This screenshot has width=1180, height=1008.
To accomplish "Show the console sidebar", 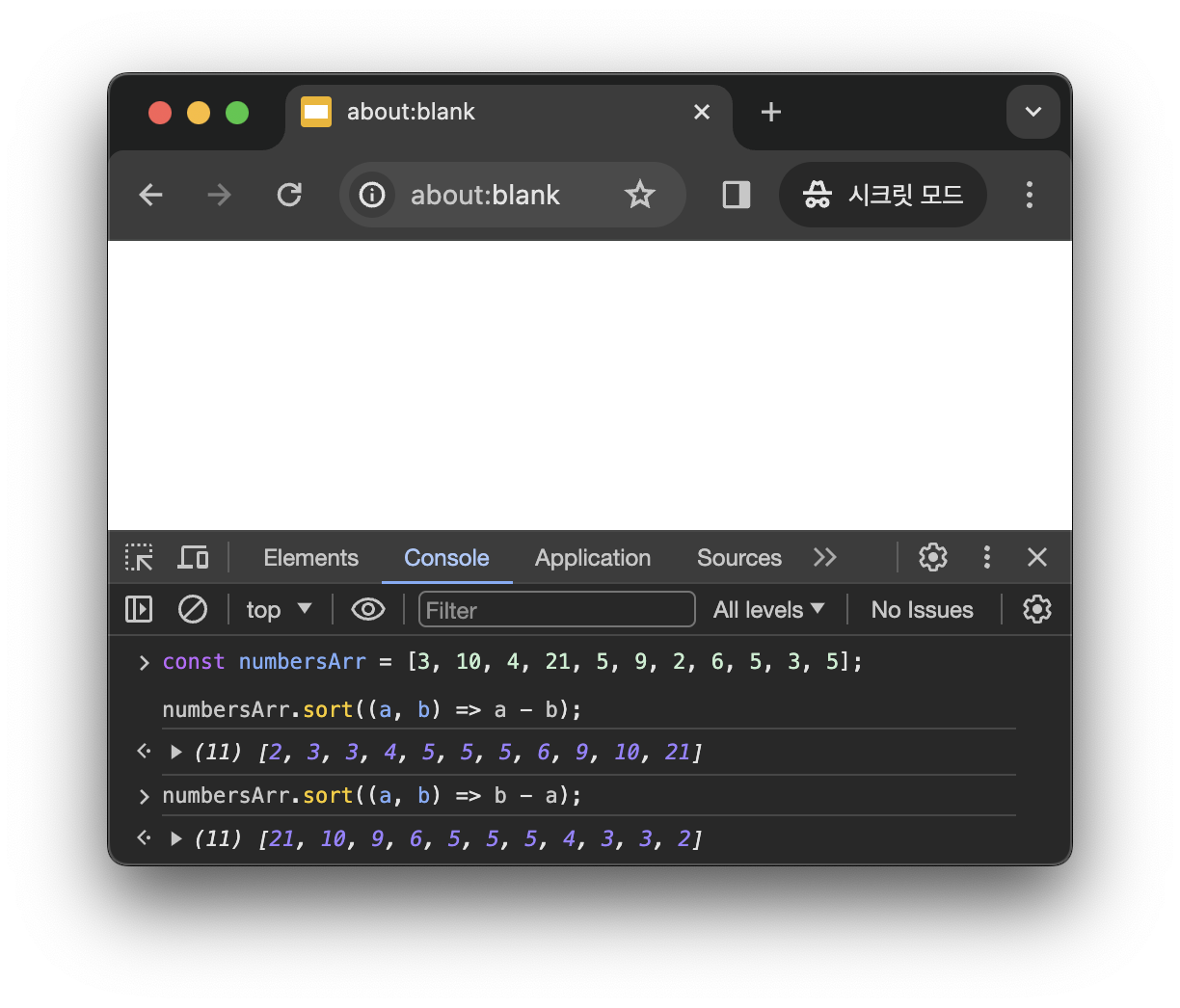I will pyautogui.click(x=139, y=609).
